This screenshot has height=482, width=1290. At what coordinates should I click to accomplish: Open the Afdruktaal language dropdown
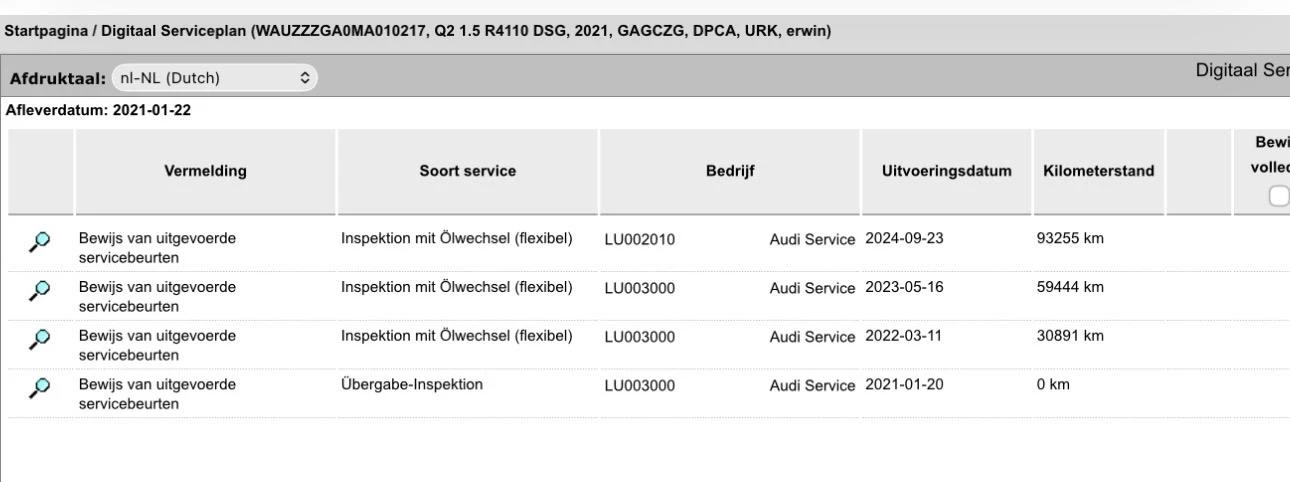coord(214,78)
